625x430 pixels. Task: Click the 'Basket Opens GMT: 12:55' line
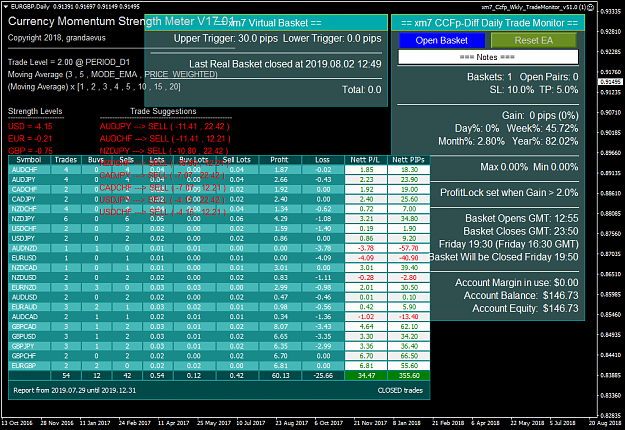click(522, 218)
